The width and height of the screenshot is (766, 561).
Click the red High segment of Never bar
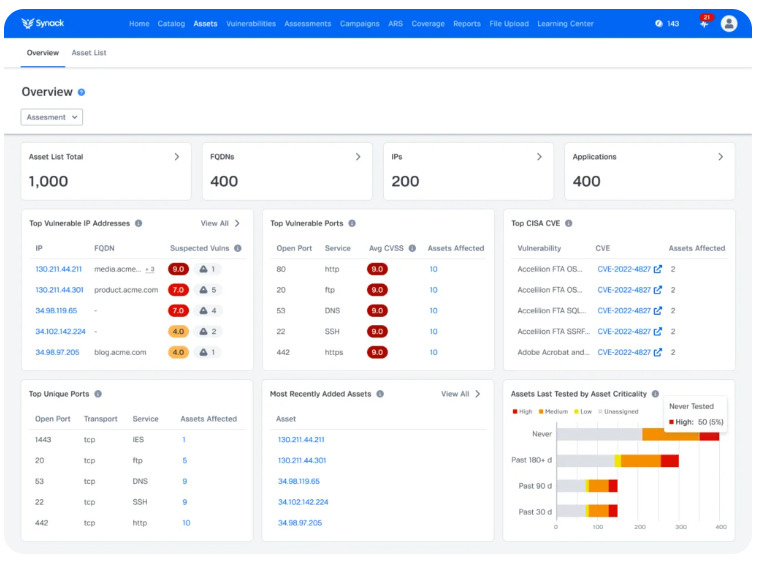[x=709, y=435]
